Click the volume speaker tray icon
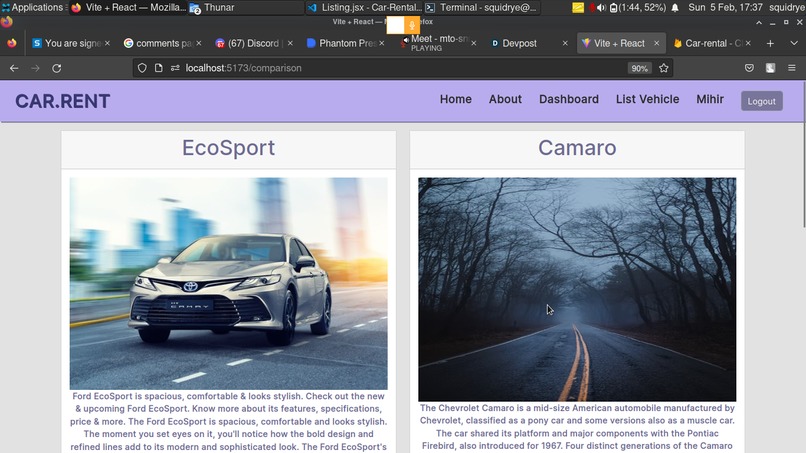 point(600,8)
